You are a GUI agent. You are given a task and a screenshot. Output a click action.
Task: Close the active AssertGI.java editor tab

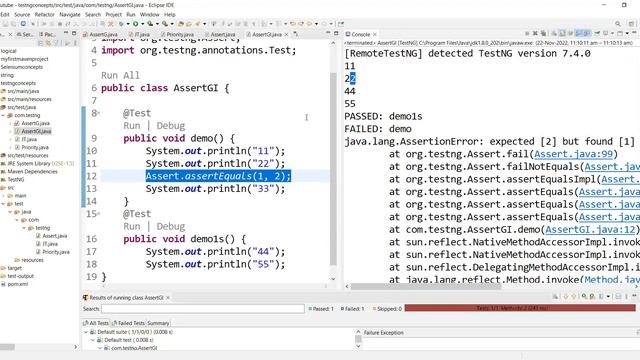click(286, 35)
